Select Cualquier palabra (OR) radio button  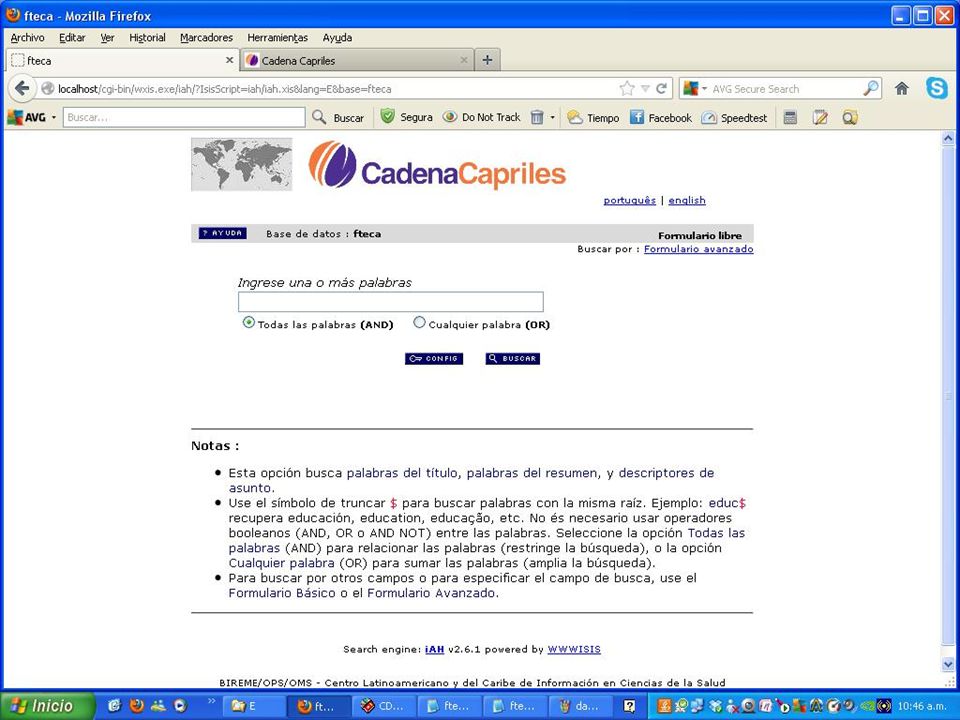pos(419,322)
